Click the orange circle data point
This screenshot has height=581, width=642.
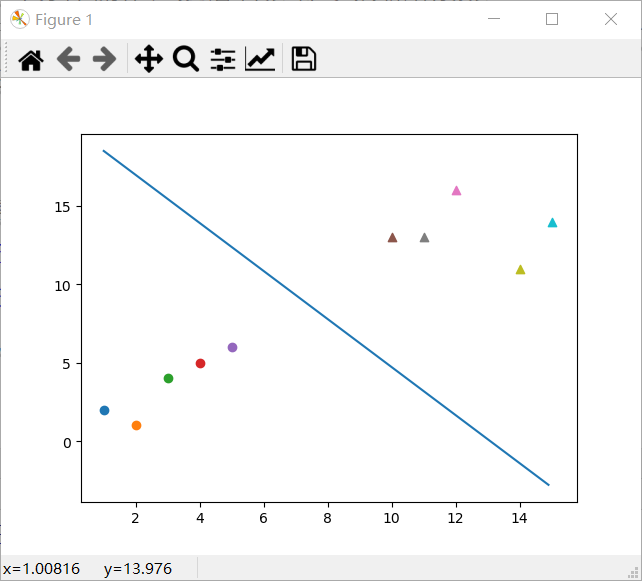(136, 425)
